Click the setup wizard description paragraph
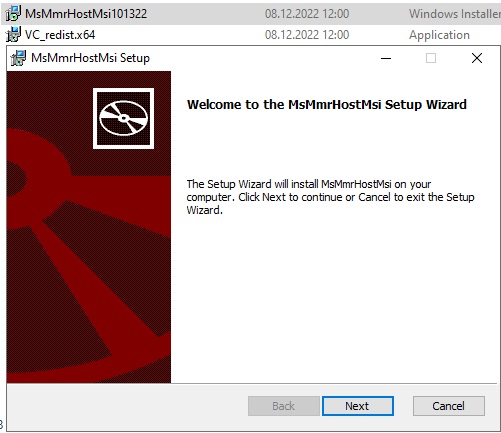This screenshot has width=501, height=433. click(x=330, y=197)
